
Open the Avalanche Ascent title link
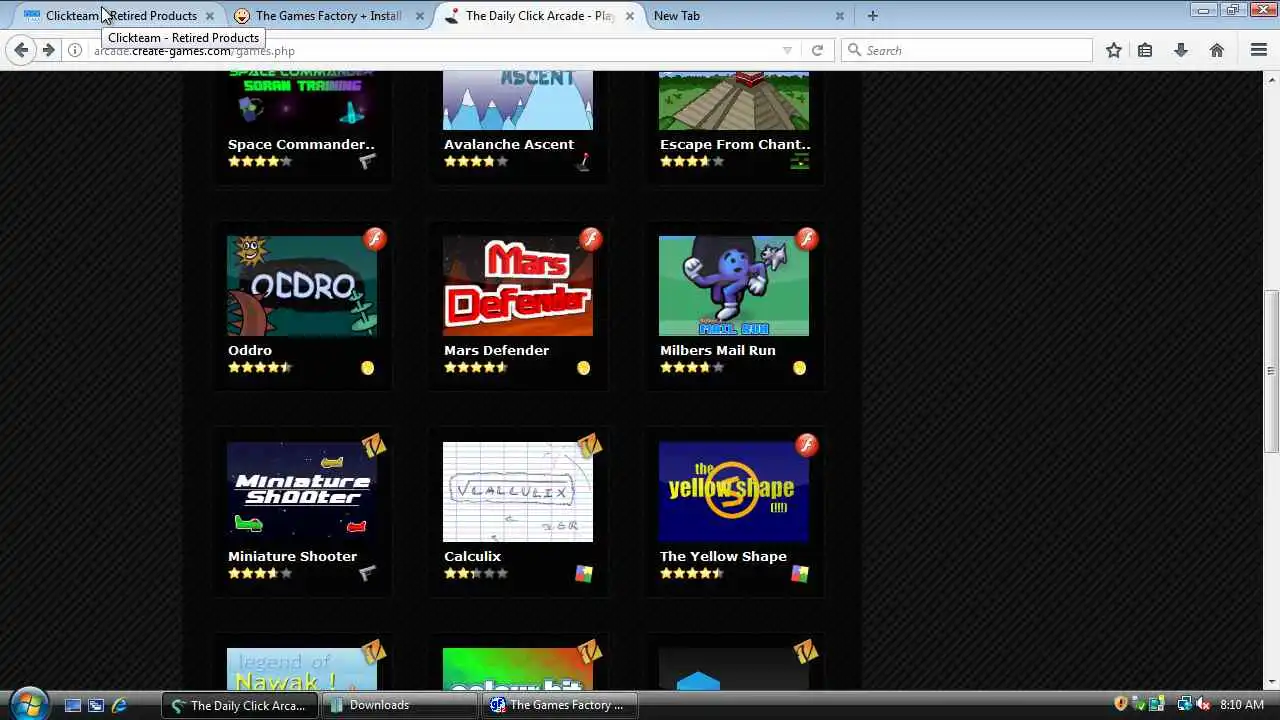click(509, 144)
